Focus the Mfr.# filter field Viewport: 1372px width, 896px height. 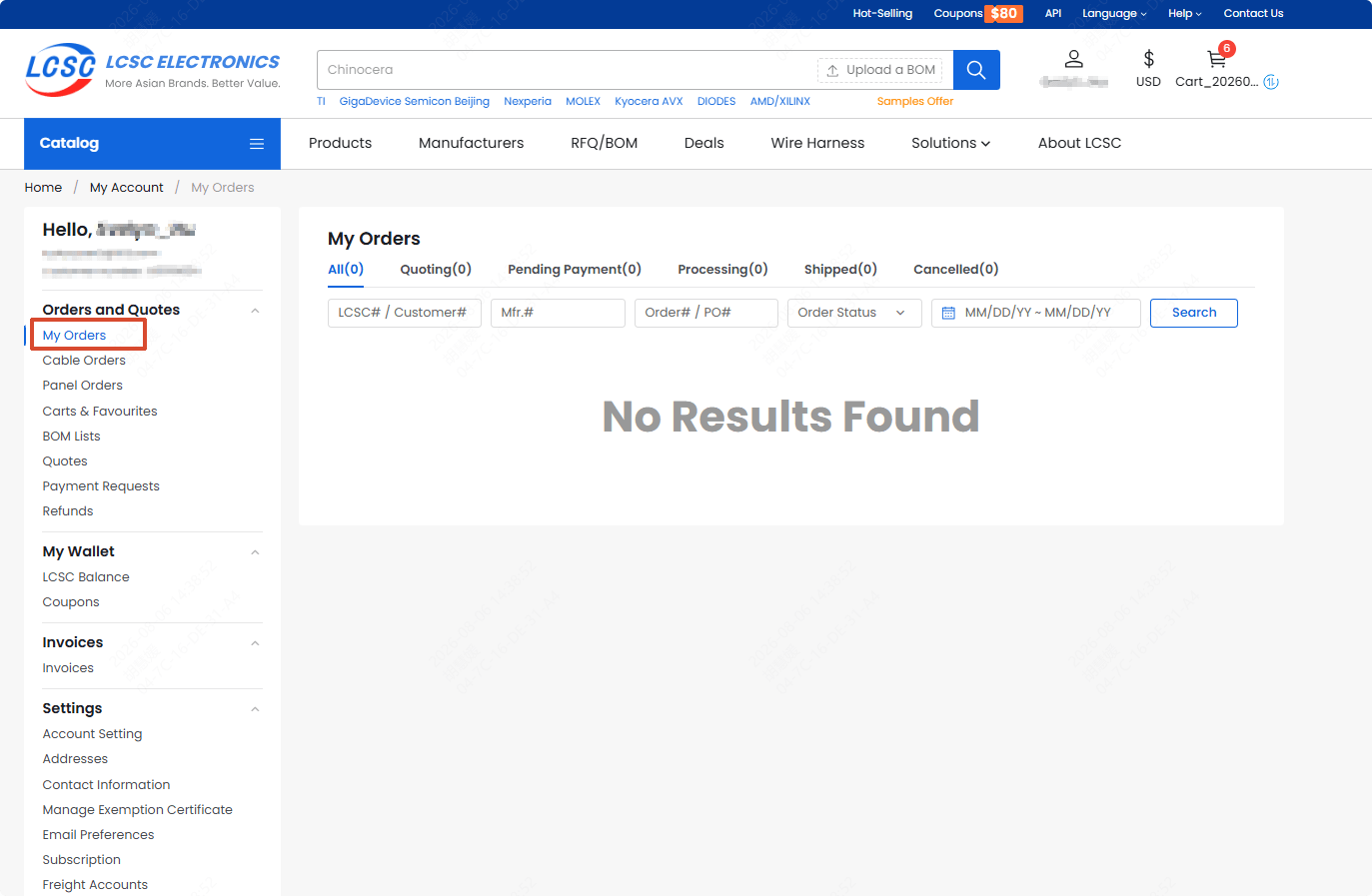[558, 313]
